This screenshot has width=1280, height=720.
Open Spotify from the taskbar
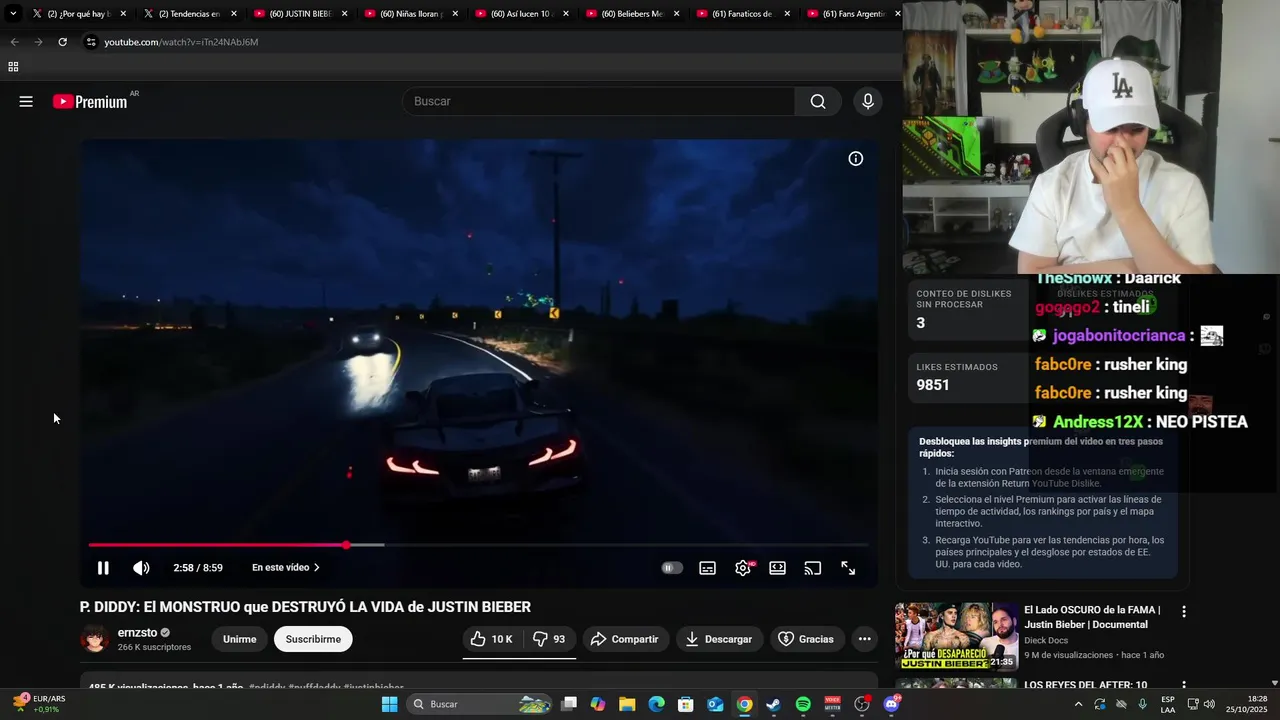tap(803, 704)
